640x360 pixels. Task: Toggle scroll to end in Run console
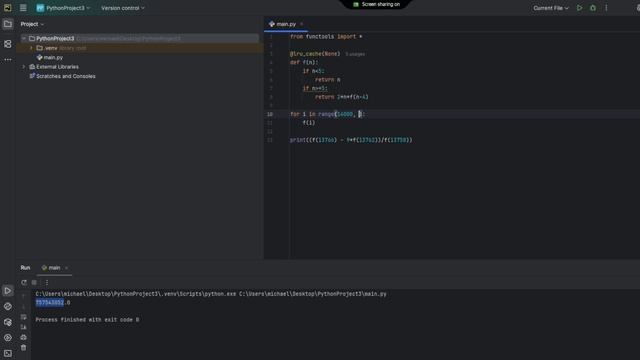[x=24, y=327]
